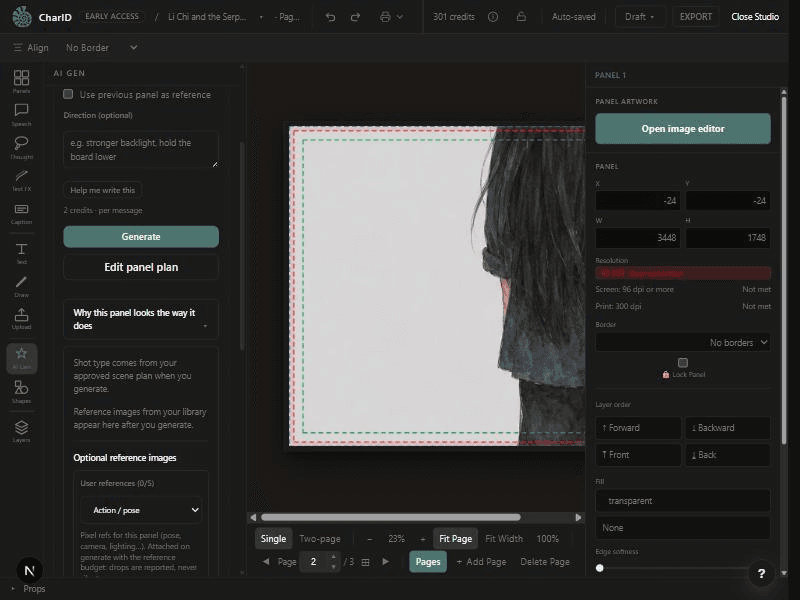This screenshot has width=800, height=600.
Task: Expand Why this panel looks the way it does
Action: (x=141, y=319)
